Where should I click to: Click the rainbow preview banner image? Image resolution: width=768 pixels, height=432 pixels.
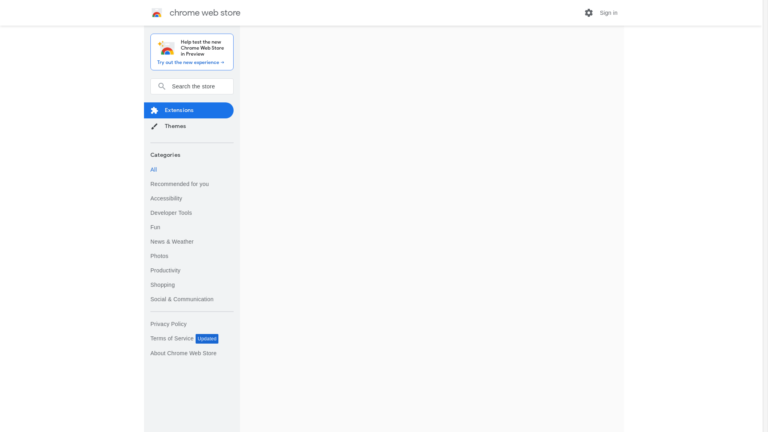click(x=166, y=48)
